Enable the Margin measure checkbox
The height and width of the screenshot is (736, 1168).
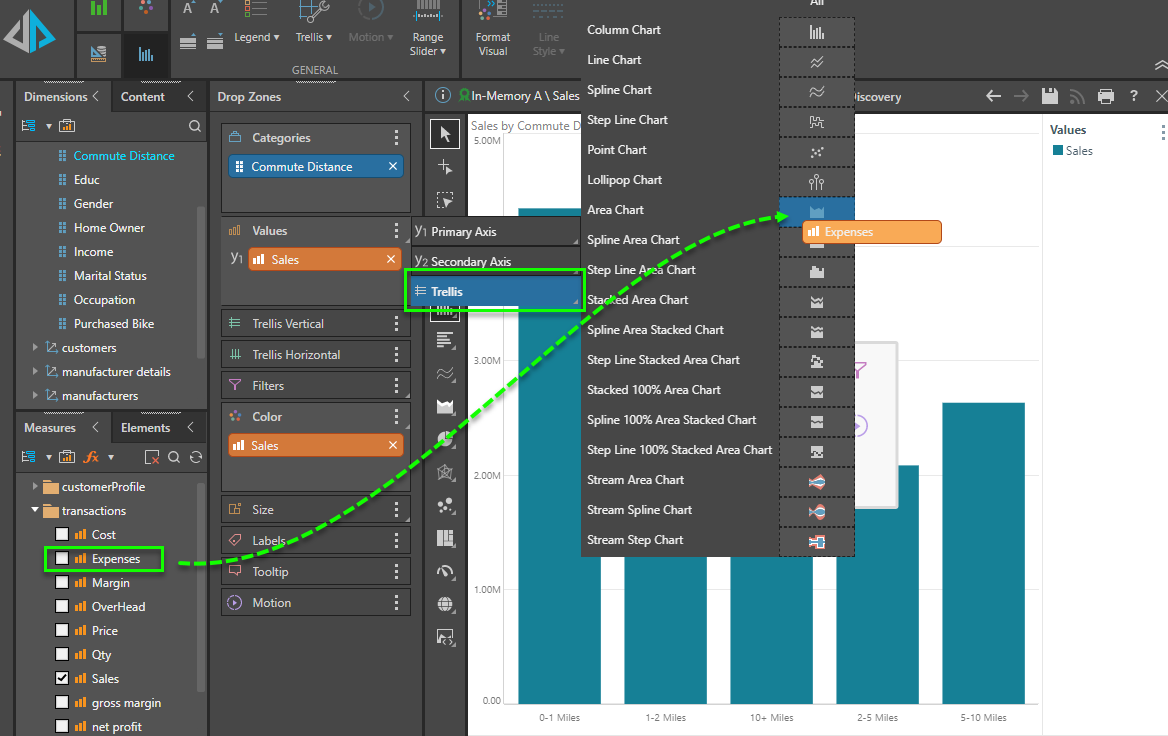[x=62, y=583]
